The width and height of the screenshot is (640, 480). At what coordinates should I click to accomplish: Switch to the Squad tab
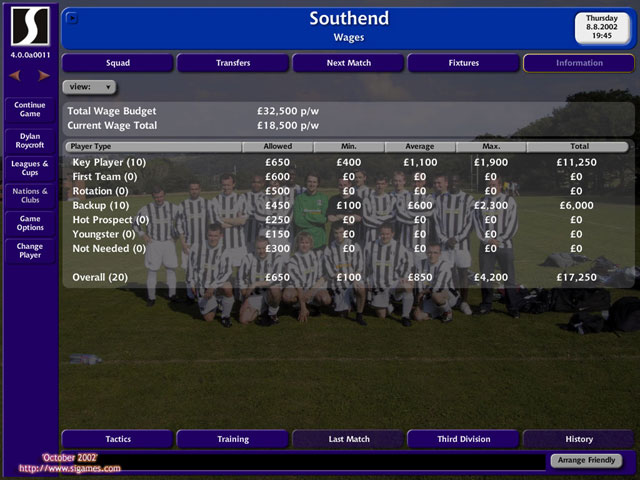pos(118,63)
